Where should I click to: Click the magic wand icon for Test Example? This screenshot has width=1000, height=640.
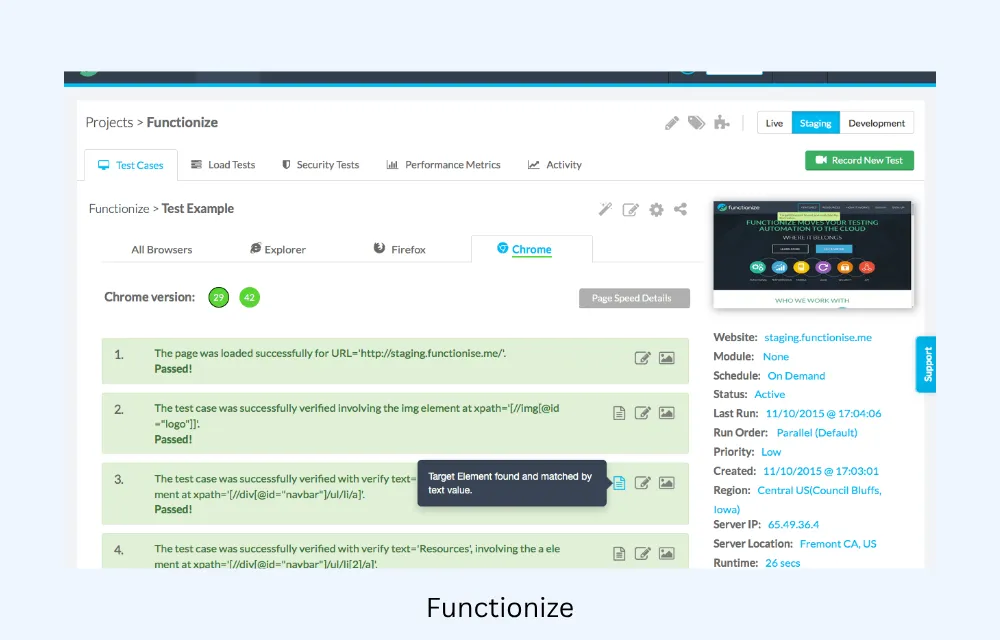pos(605,209)
